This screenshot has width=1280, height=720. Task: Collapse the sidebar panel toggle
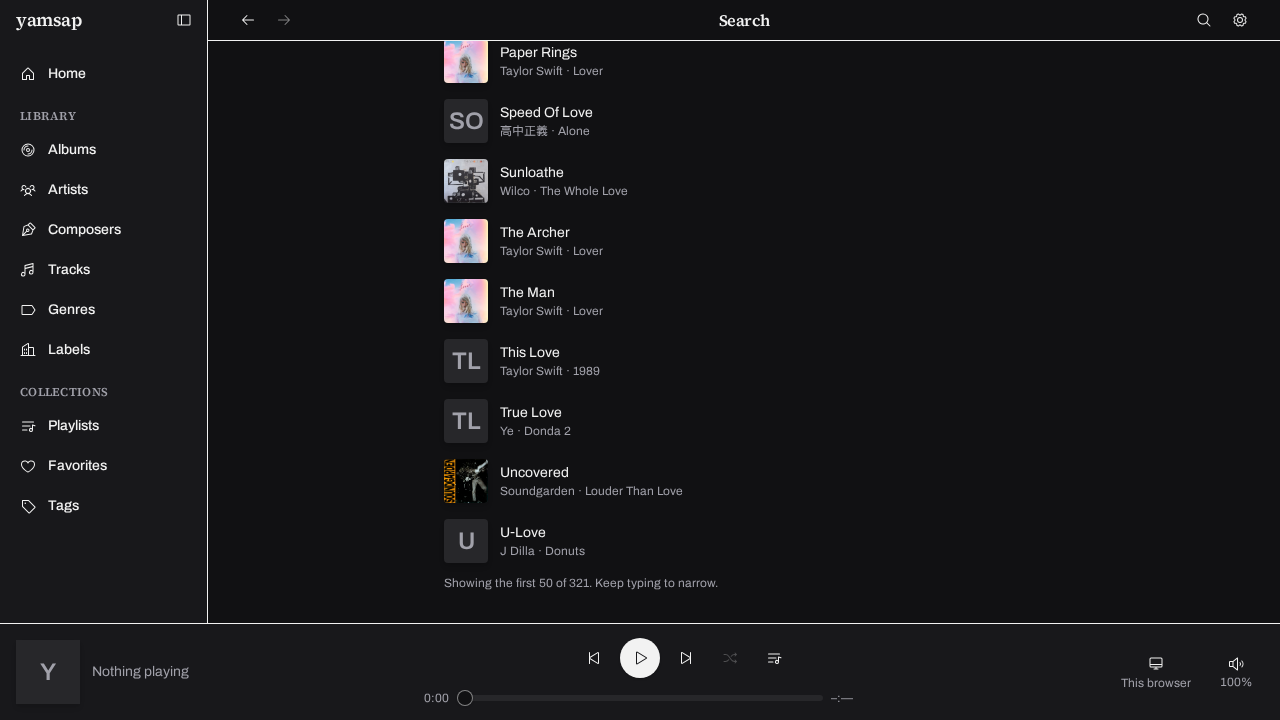[x=184, y=20]
